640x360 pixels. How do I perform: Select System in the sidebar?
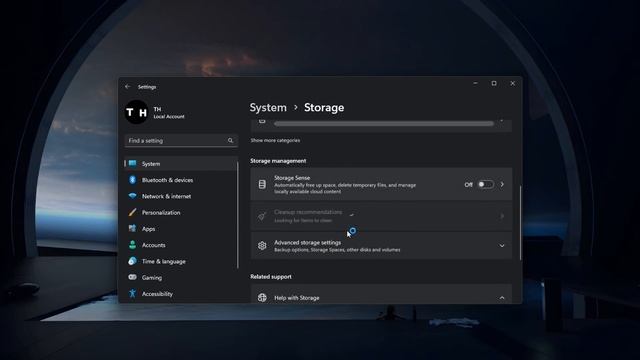point(181,163)
